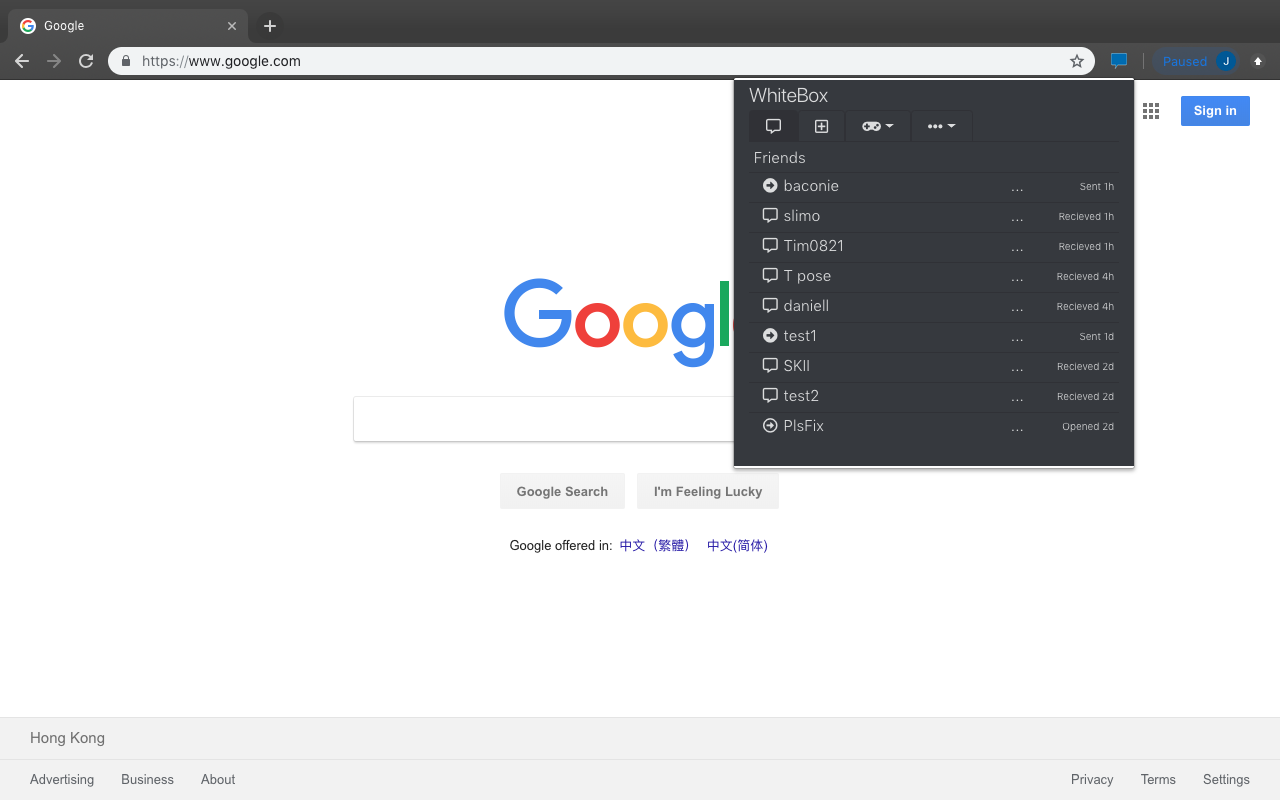Viewport: 1280px width, 800px height.
Task: Click the sent arrow icon beside test1
Action: [770, 336]
